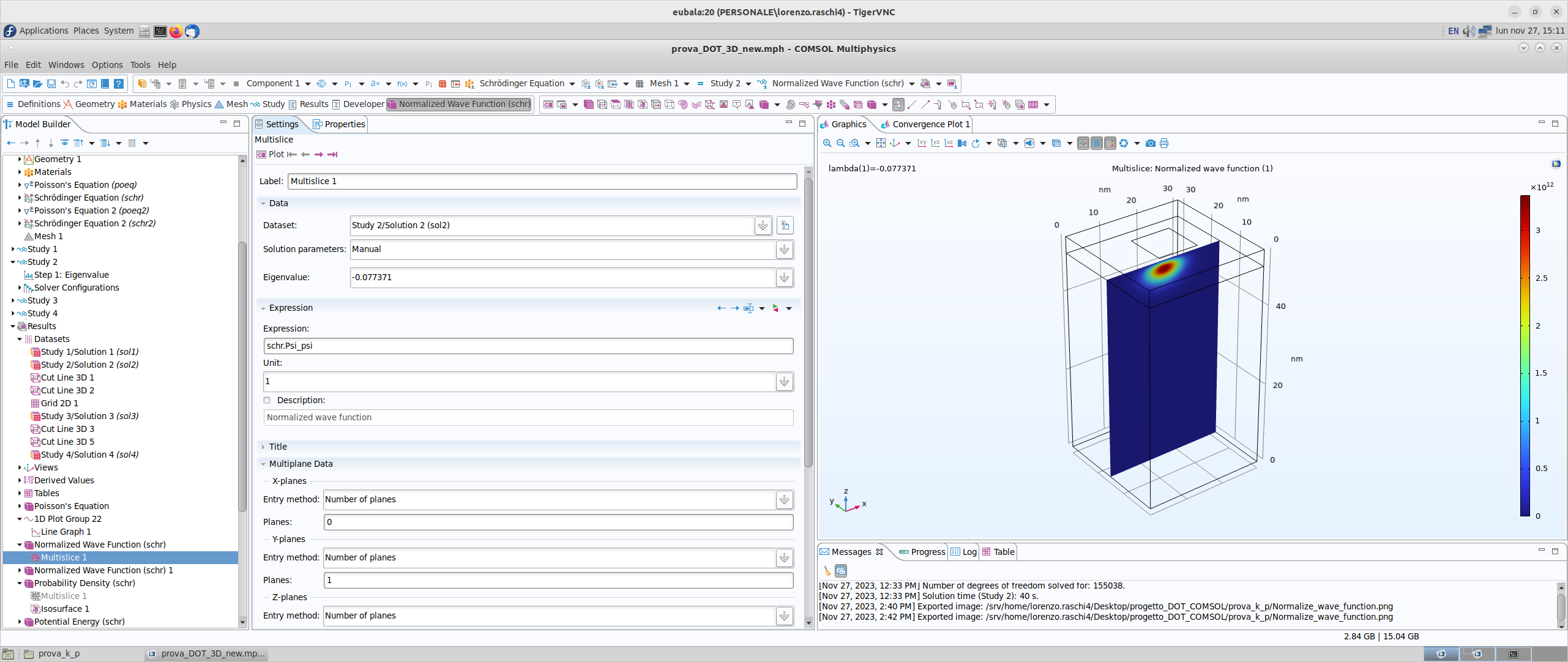This screenshot has height=662, width=1568.
Task: Click the Zoom Extents icon
Action: (x=881, y=143)
